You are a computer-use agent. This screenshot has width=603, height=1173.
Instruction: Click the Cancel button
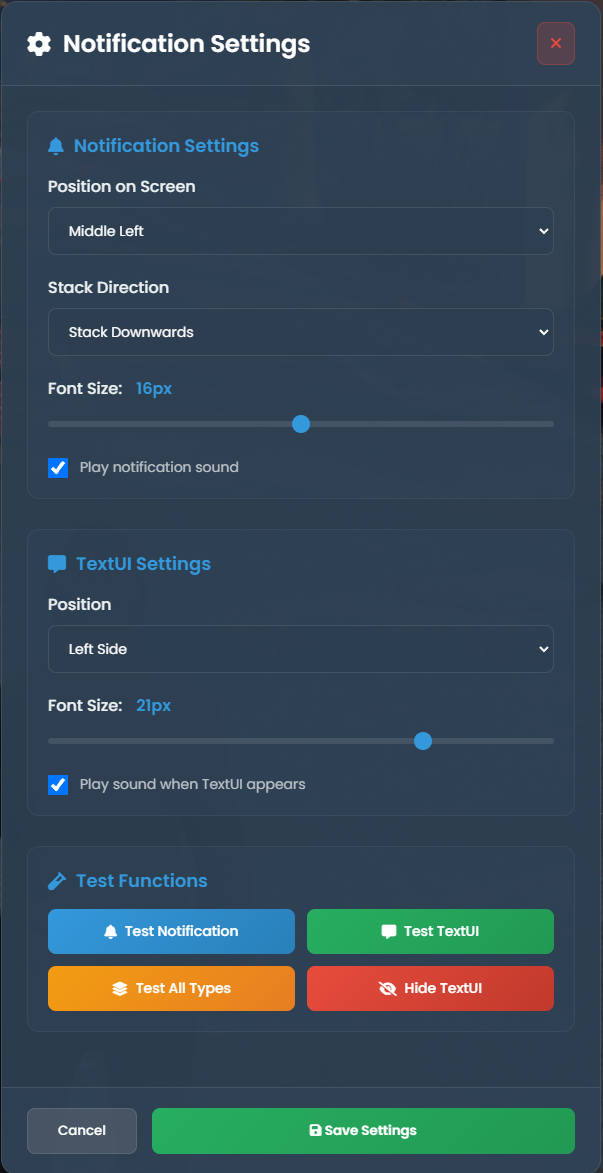(82, 1130)
